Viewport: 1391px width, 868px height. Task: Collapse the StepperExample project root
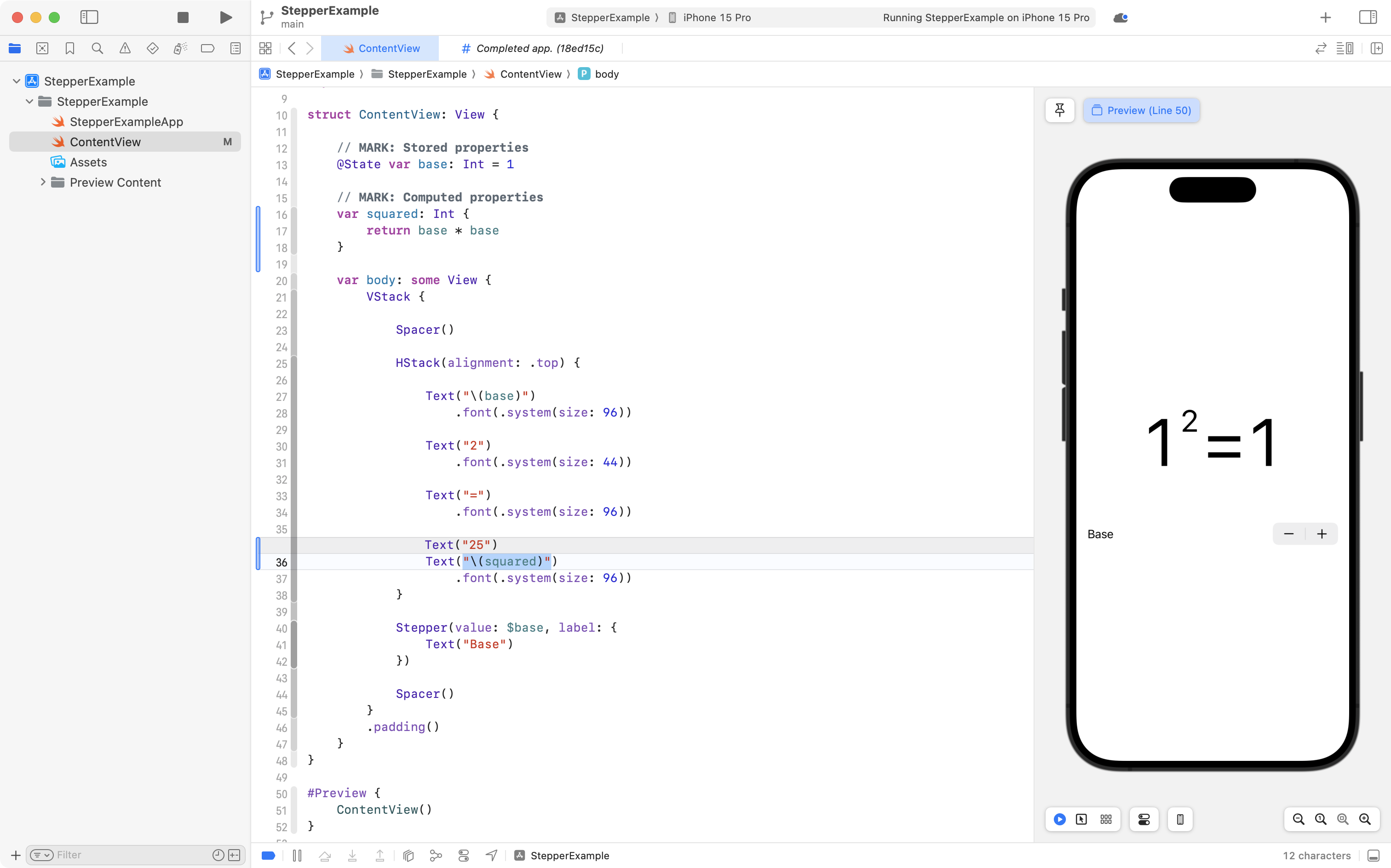[x=17, y=81]
